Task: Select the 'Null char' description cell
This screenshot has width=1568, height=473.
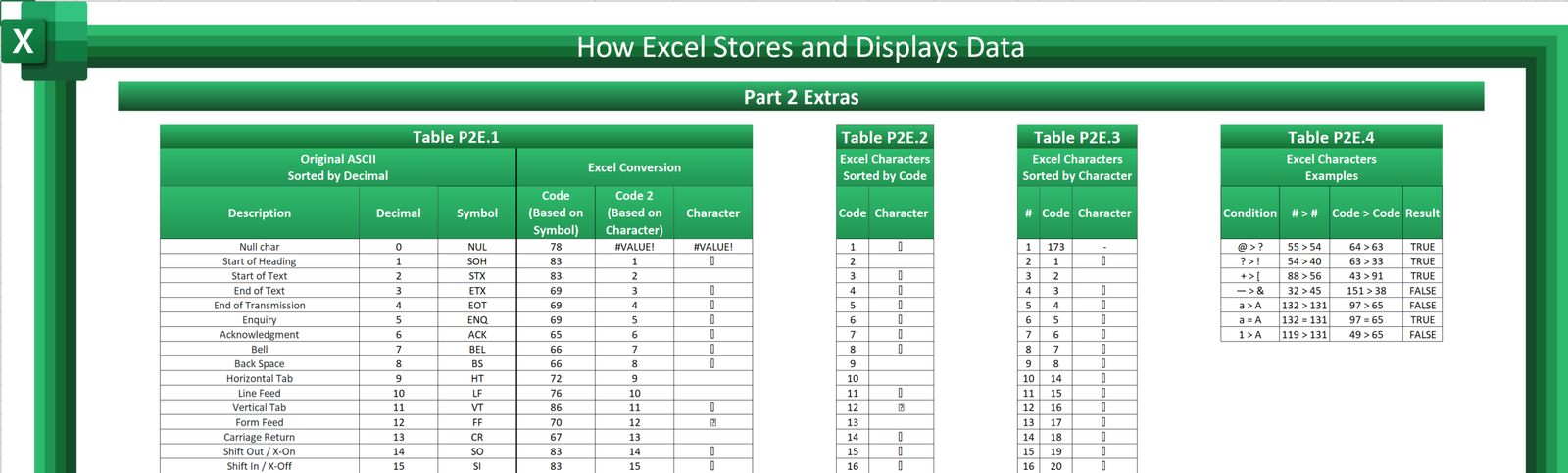Action: point(260,247)
